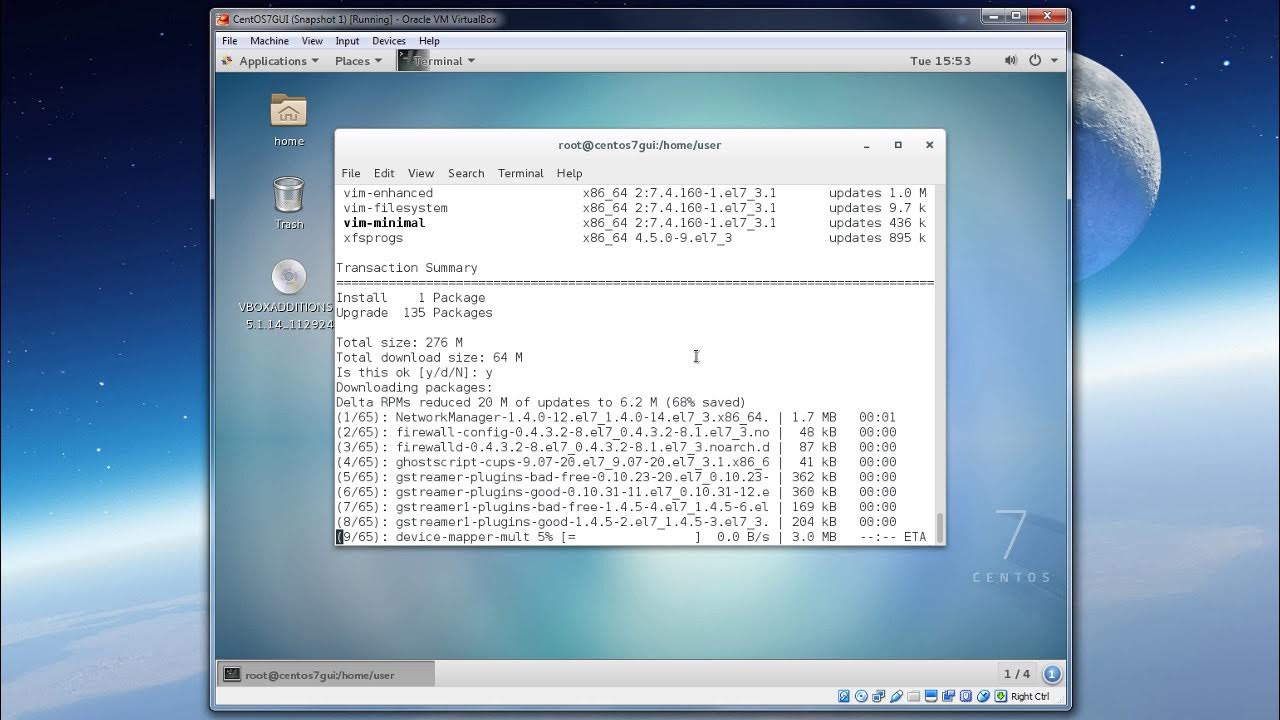Click the xfsprogs package line
This screenshot has height=720, width=1280.
pyautogui.click(x=635, y=238)
